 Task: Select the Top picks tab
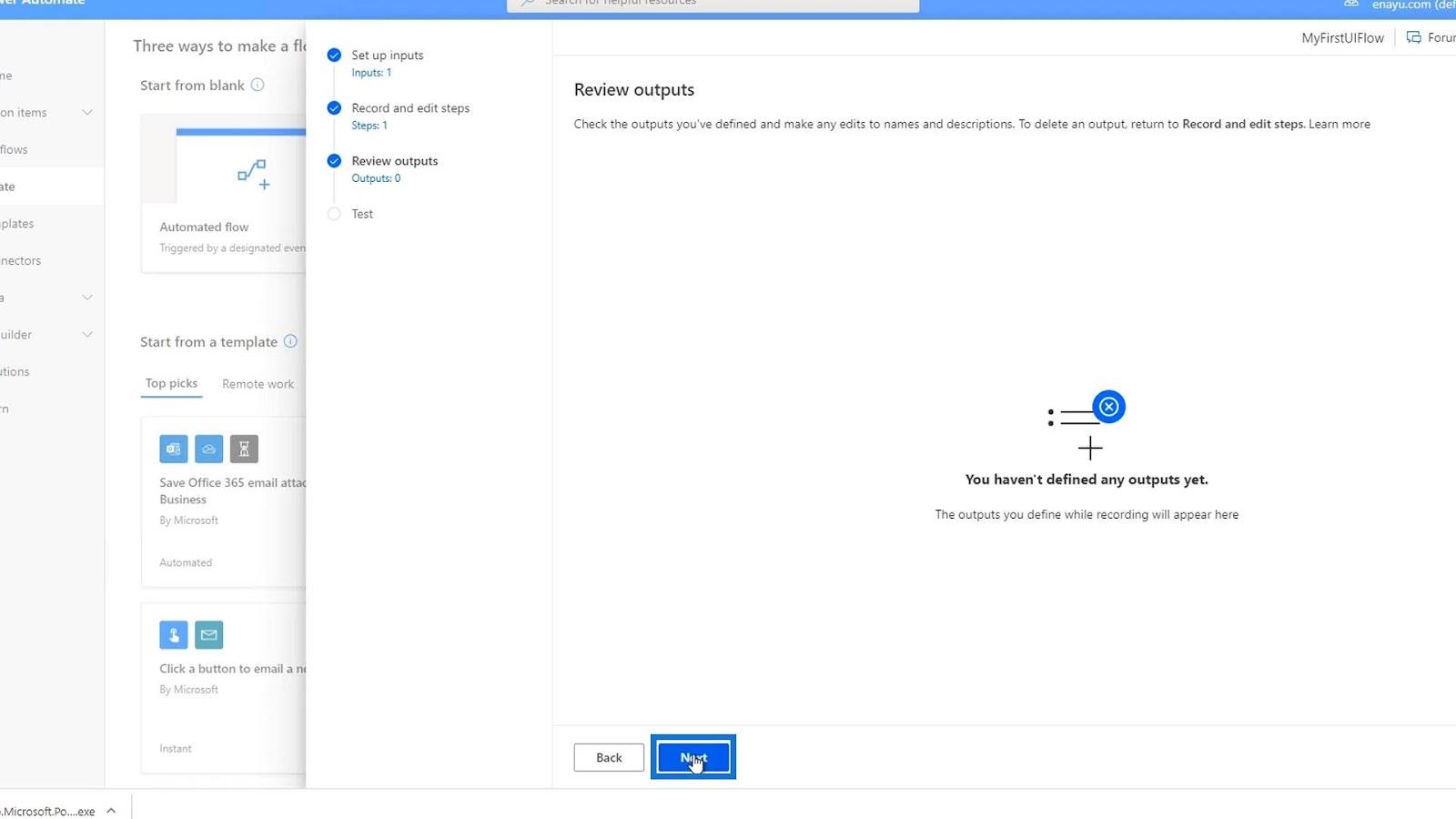coord(171,383)
